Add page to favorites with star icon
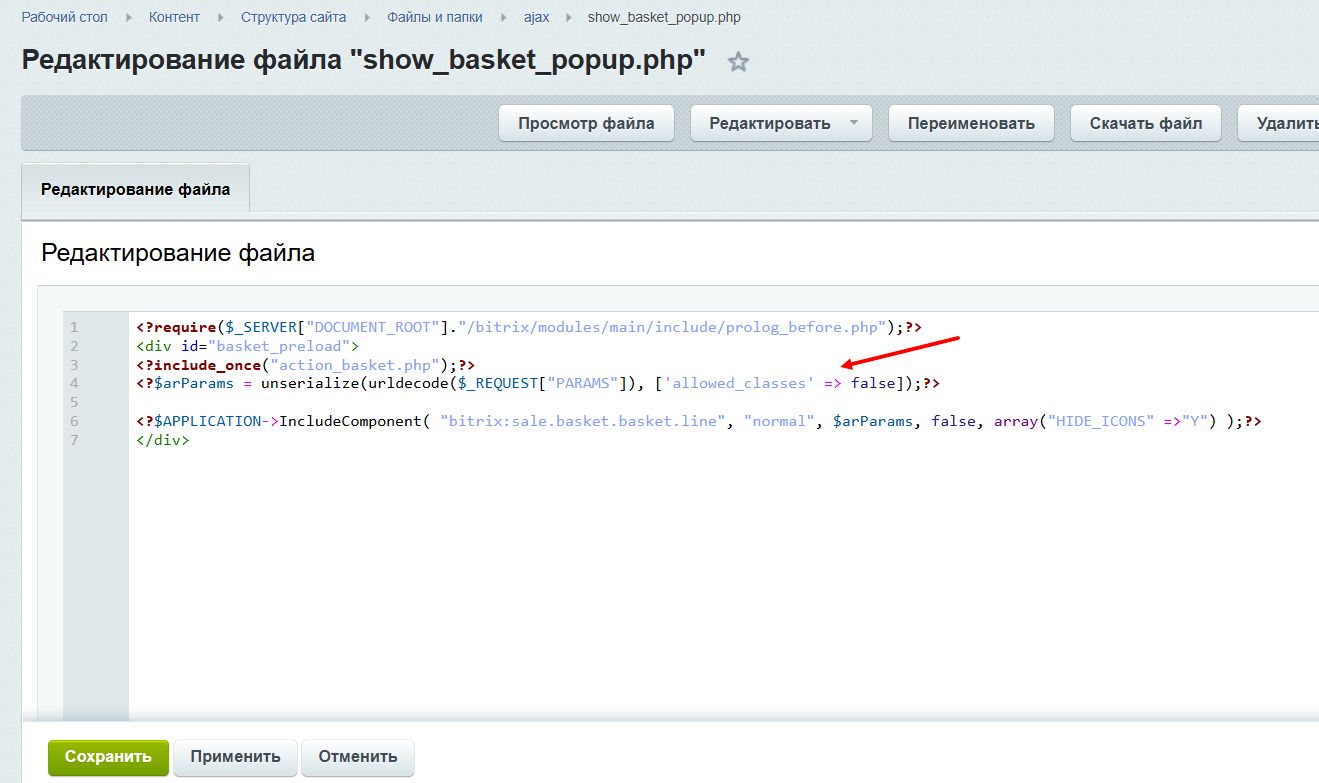Viewport: 1319px width, 783px height. click(x=738, y=62)
